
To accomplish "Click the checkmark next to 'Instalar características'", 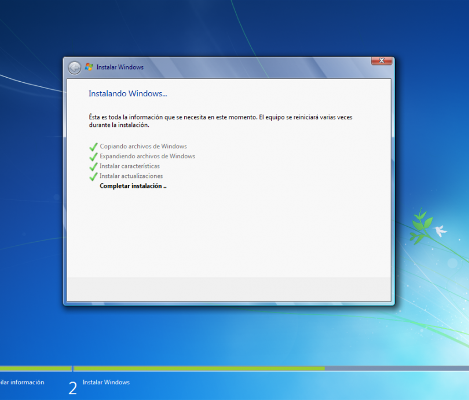I will click(93, 167).
